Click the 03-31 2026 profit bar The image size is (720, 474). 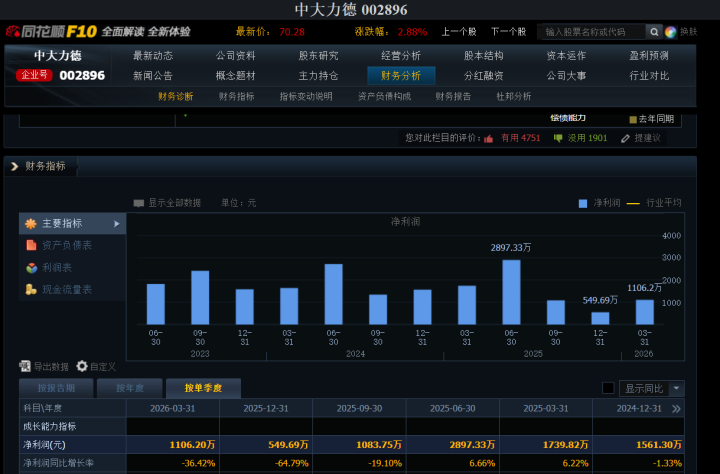coord(644,312)
